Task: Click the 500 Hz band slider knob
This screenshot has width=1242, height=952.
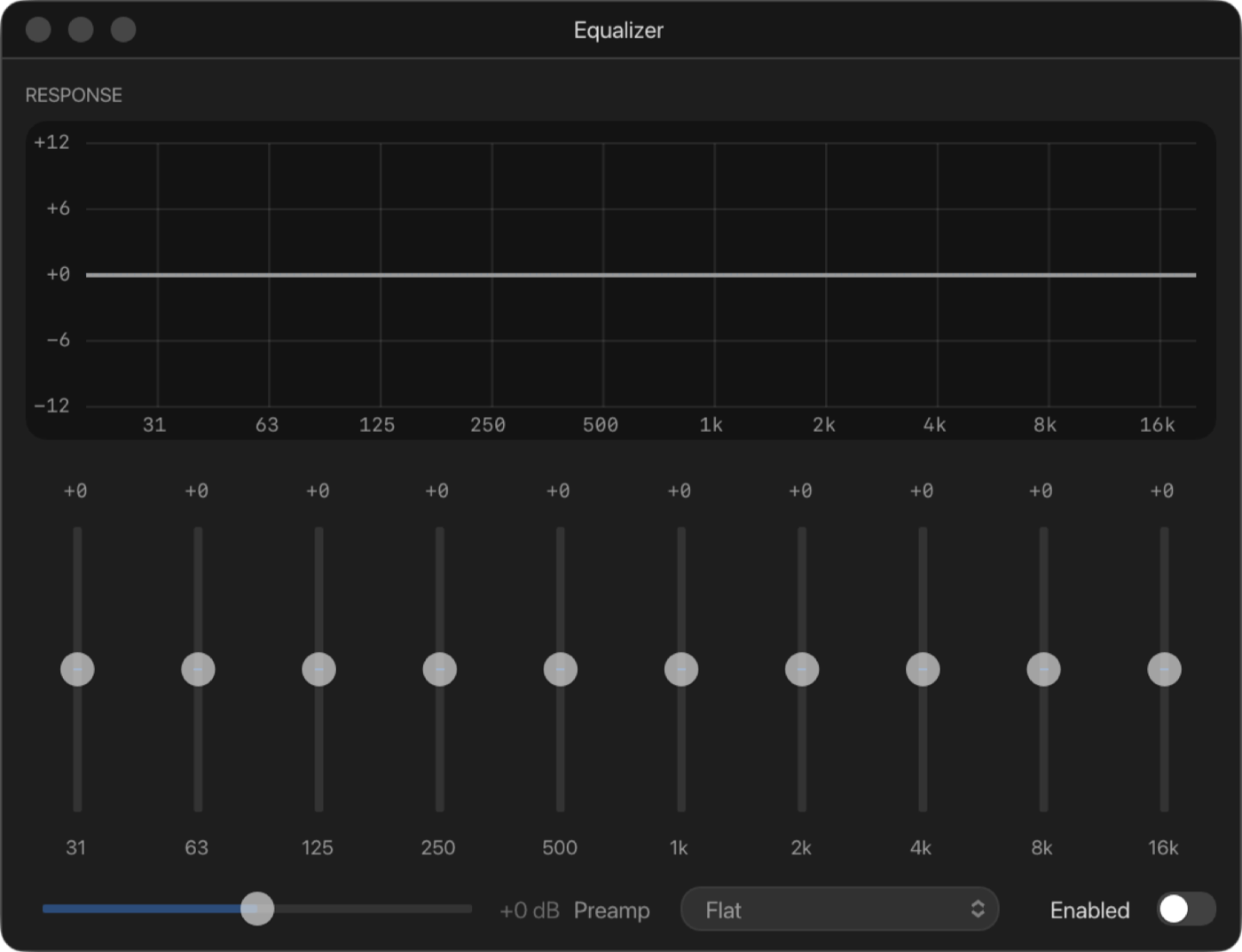Action: (560, 669)
